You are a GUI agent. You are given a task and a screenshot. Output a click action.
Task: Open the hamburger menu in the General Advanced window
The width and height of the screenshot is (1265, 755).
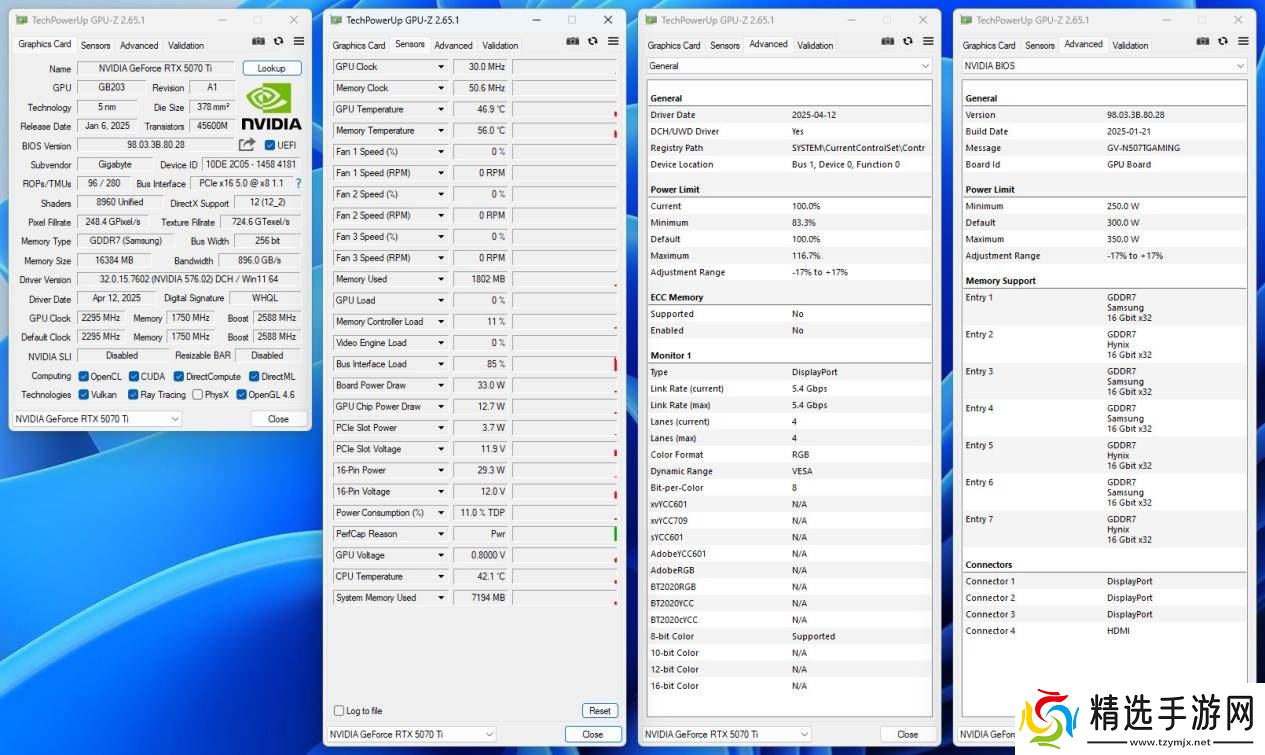tap(928, 41)
